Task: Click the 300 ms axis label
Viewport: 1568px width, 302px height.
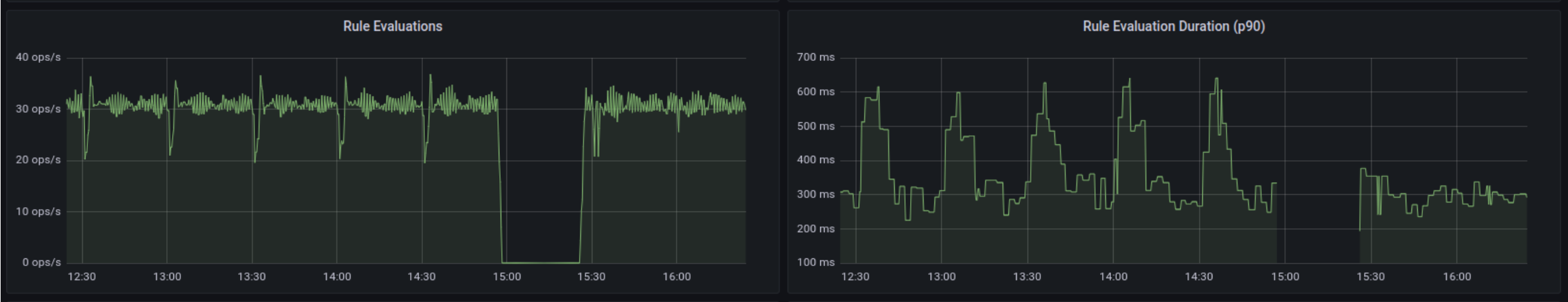Action: pos(816,194)
